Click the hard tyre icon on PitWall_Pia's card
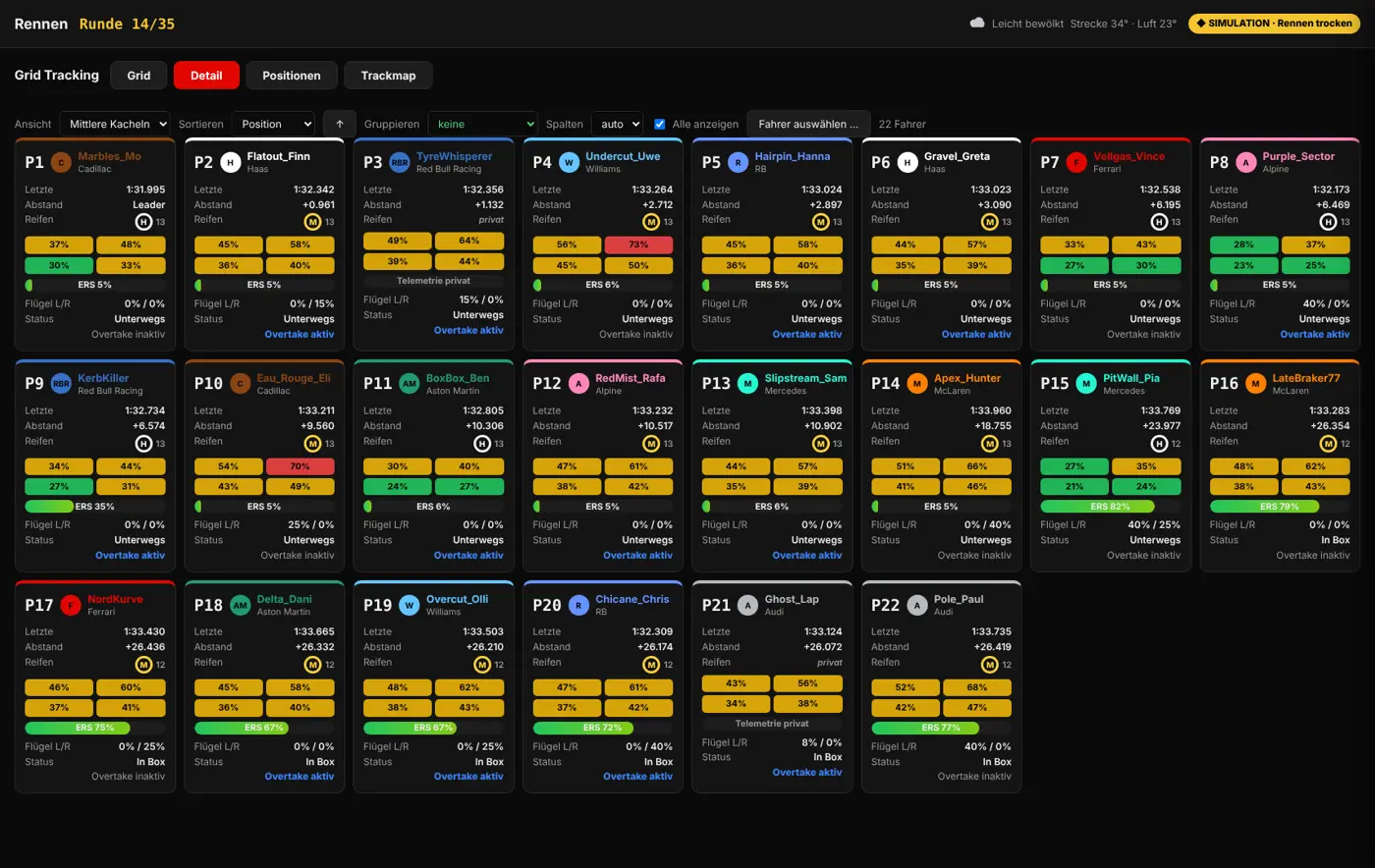This screenshot has height=868, width=1375. (1159, 444)
